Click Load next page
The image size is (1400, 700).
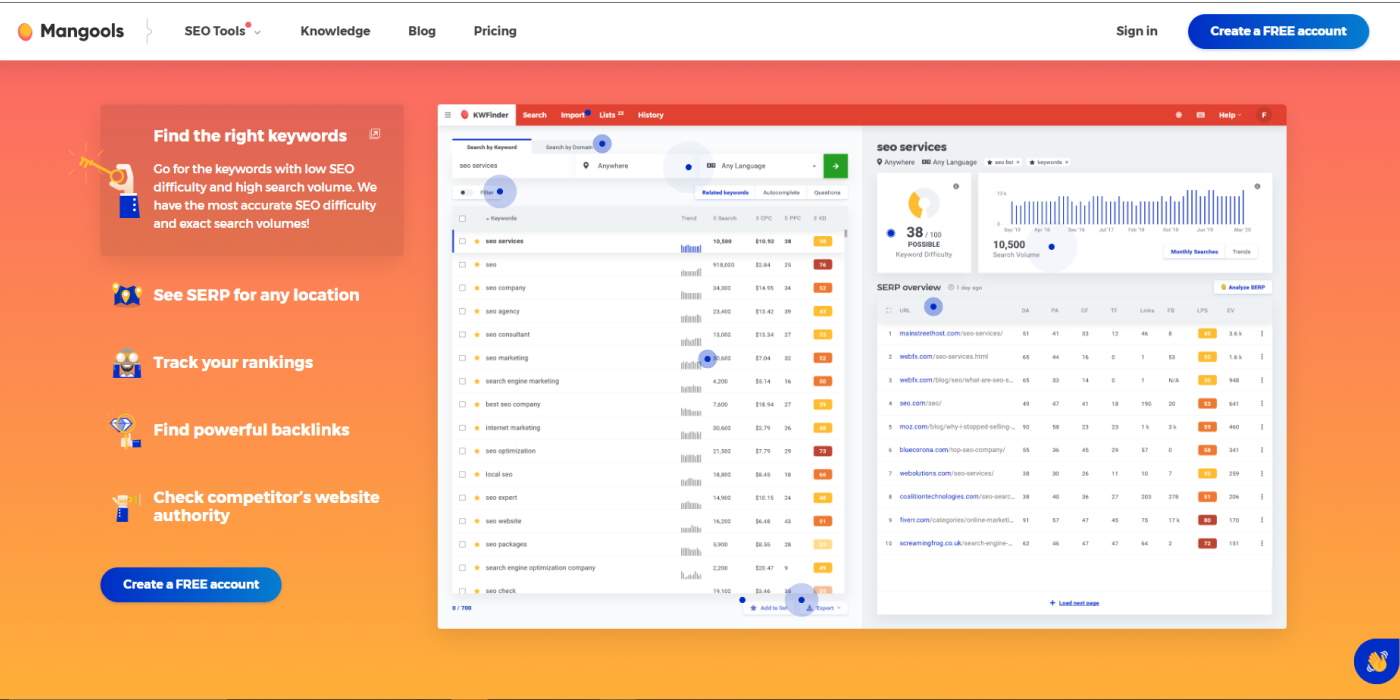click(x=1074, y=603)
